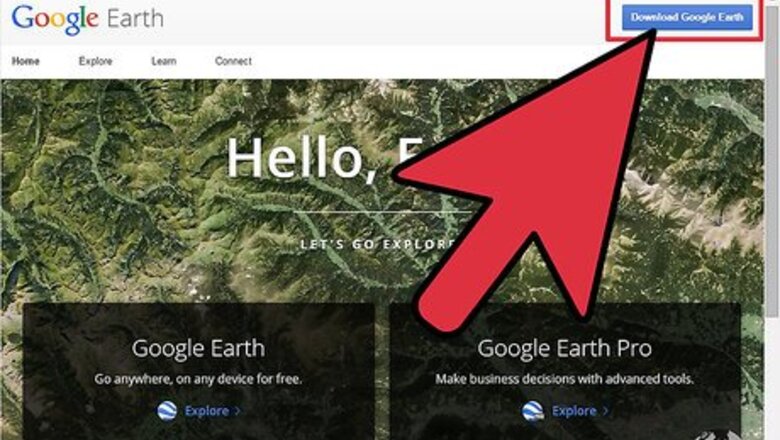Click the chevron next to Earth Pro Explore
Image resolution: width=780 pixels, height=440 pixels.
coord(605,411)
